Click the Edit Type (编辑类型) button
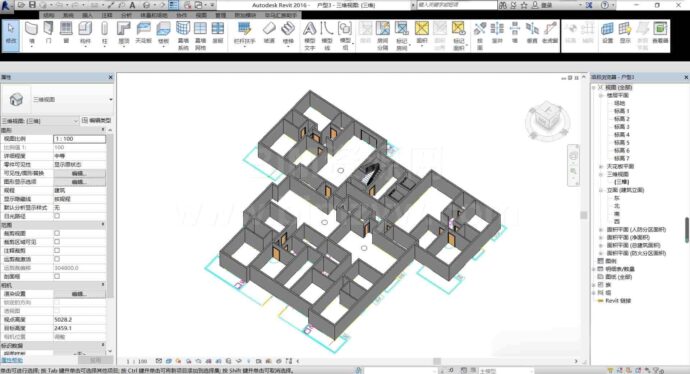This screenshot has height=374, width=690. (x=96, y=121)
